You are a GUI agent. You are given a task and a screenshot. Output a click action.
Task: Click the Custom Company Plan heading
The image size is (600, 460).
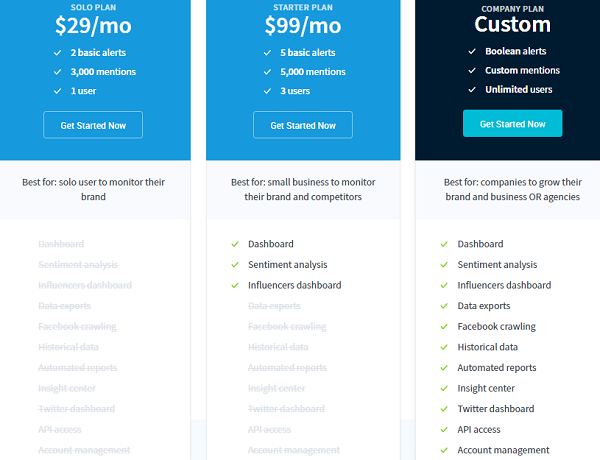pos(512,24)
